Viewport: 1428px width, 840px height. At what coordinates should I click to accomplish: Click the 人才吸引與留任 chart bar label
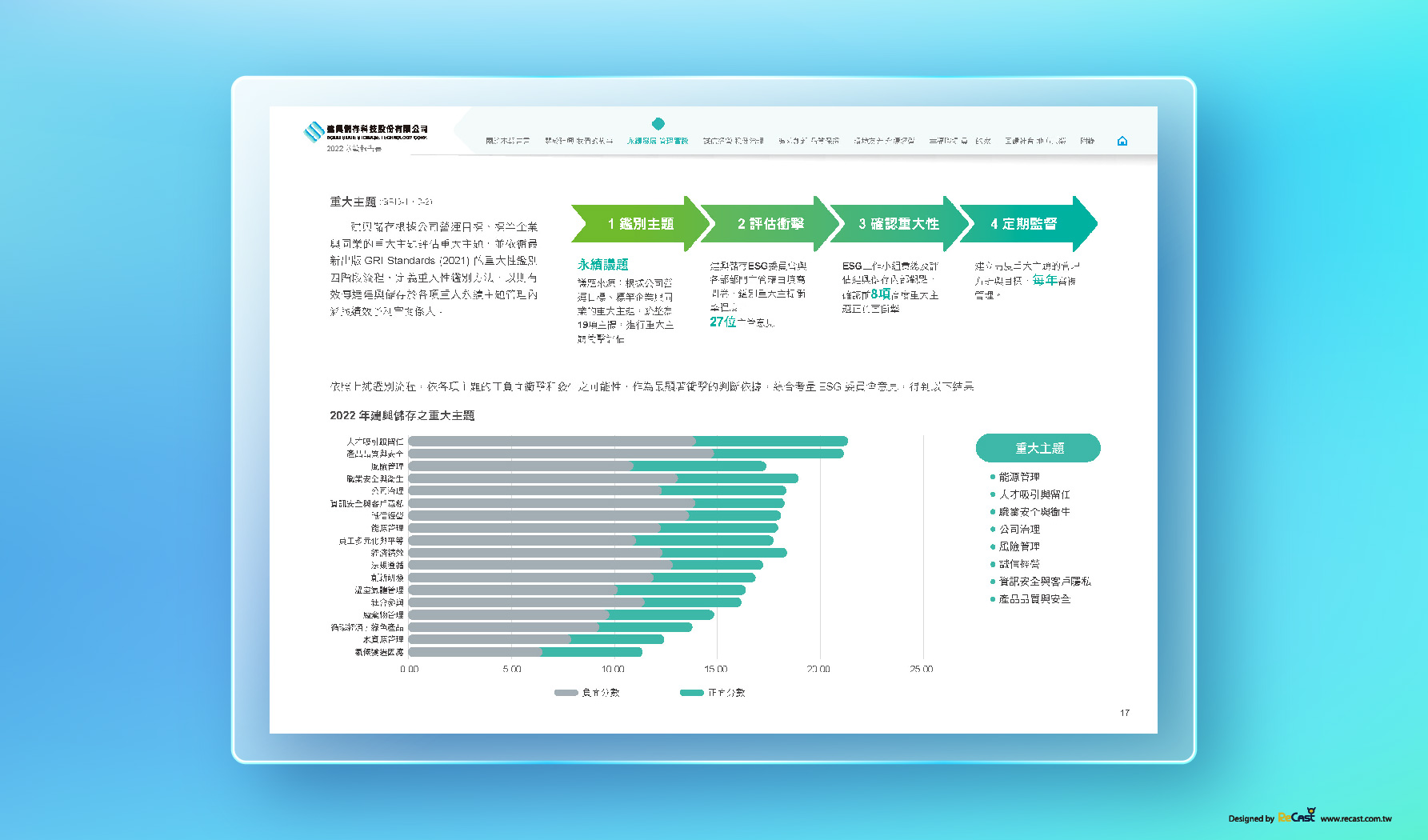click(375, 442)
